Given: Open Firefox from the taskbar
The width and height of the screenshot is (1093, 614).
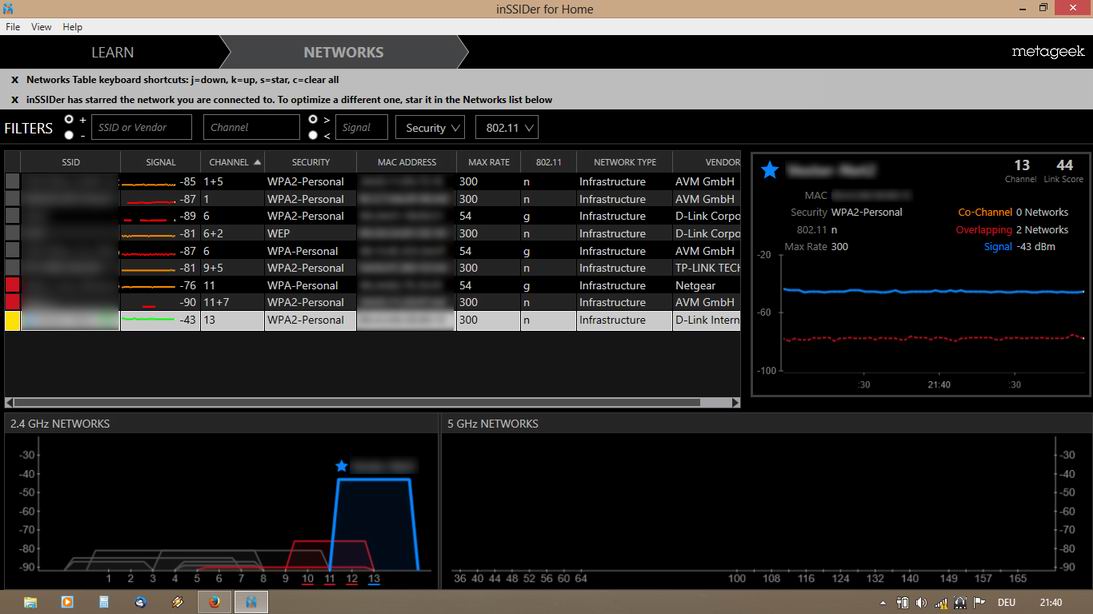Looking at the screenshot, I should click(213, 602).
